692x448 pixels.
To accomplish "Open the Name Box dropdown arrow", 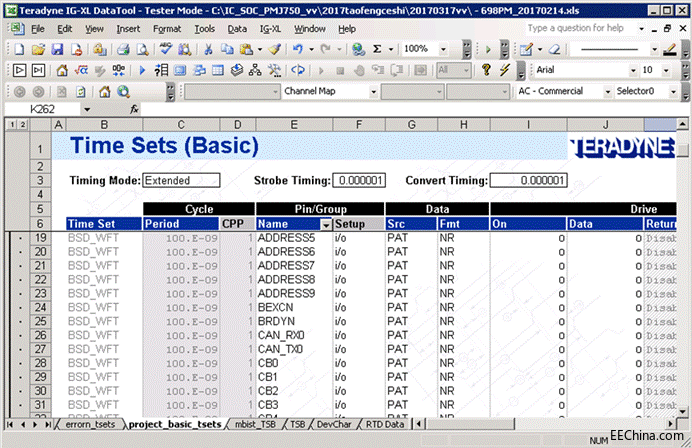I will (87, 109).
